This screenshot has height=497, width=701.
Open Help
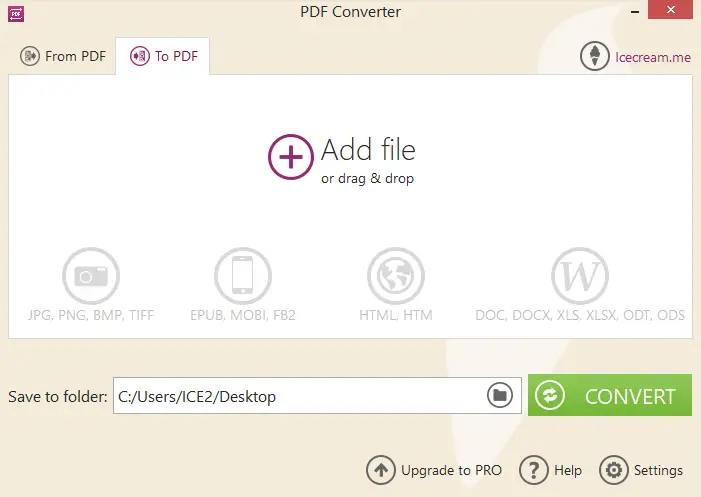point(568,470)
